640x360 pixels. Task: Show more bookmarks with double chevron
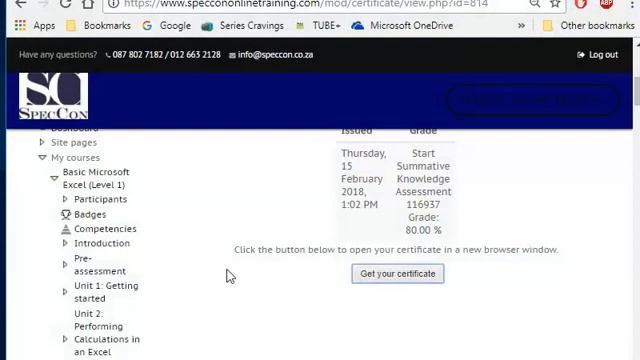coord(521,26)
